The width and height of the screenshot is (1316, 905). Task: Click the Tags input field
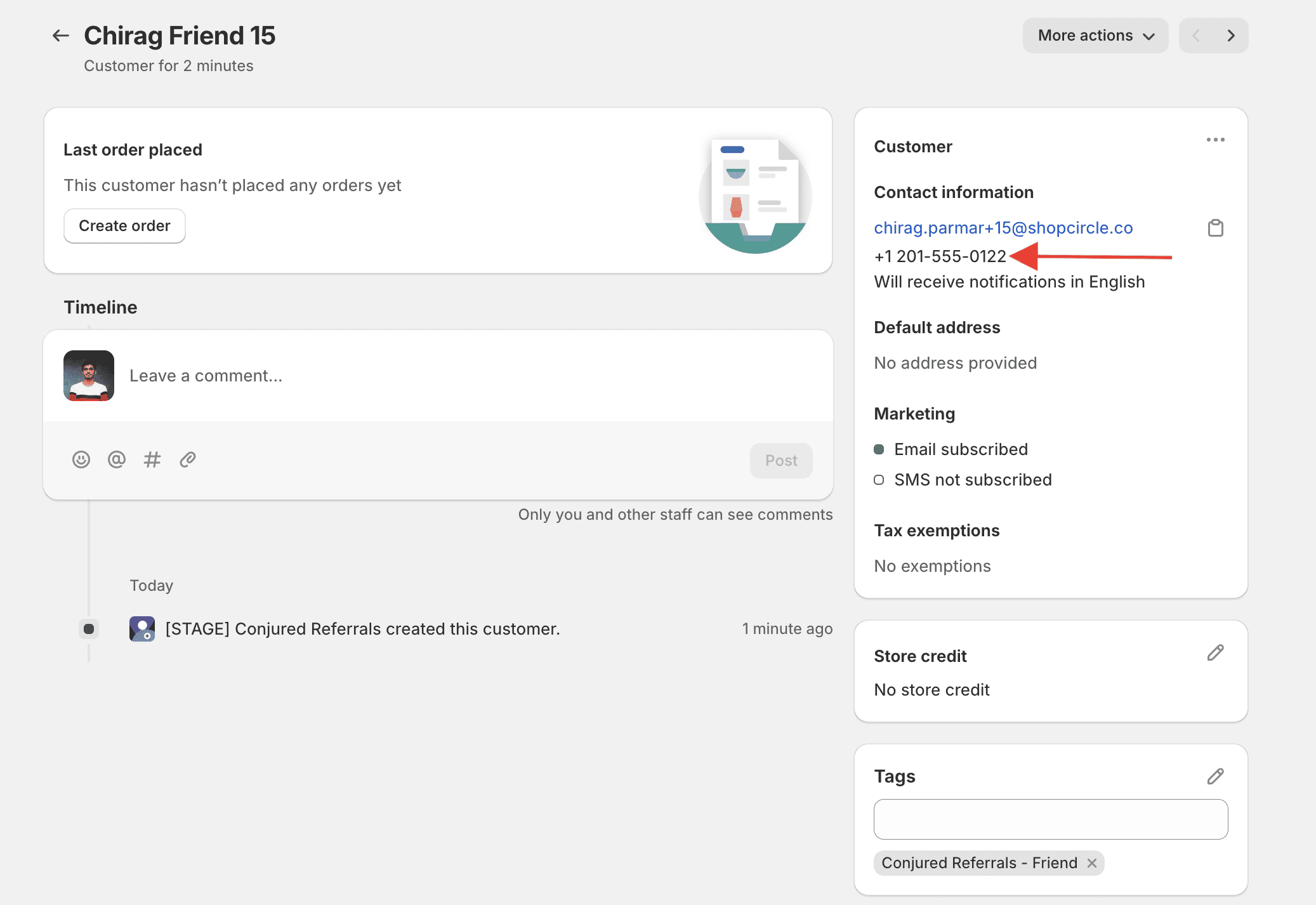(x=1050, y=819)
